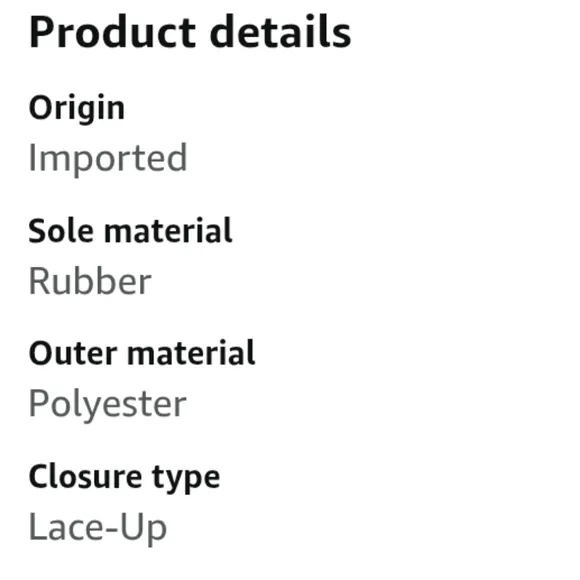Click the word details in the heading
Image resolution: width=580 pixels, height=580 pixels.
coord(280,32)
